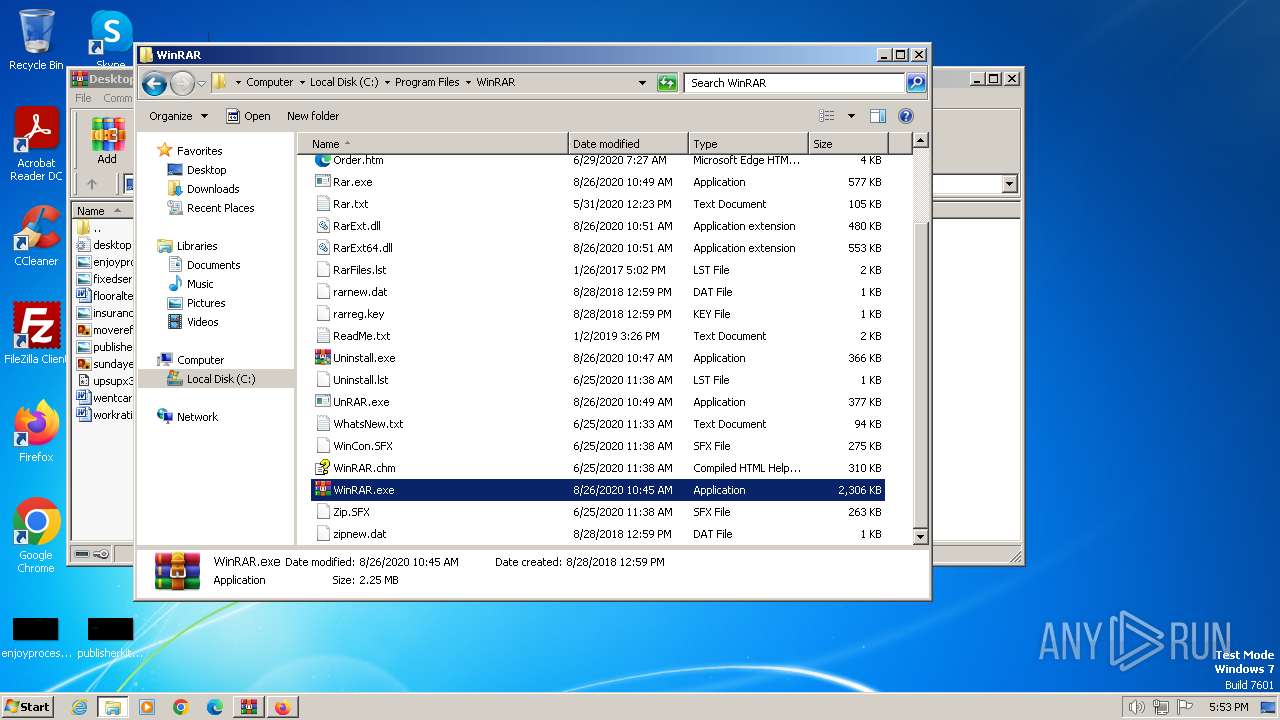
Task: Open the address bar history dropdown
Action: (x=642, y=83)
